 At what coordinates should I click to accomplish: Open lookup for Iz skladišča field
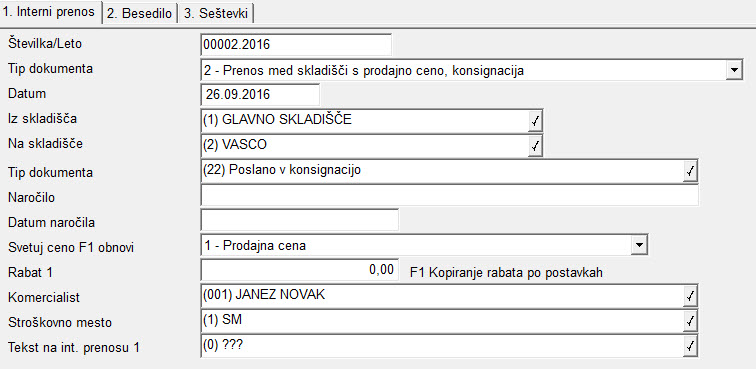click(535, 122)
